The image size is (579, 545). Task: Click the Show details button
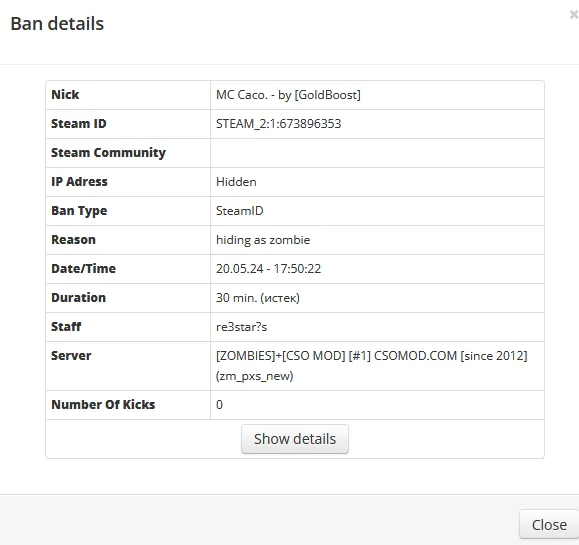[x=295, y=439]
